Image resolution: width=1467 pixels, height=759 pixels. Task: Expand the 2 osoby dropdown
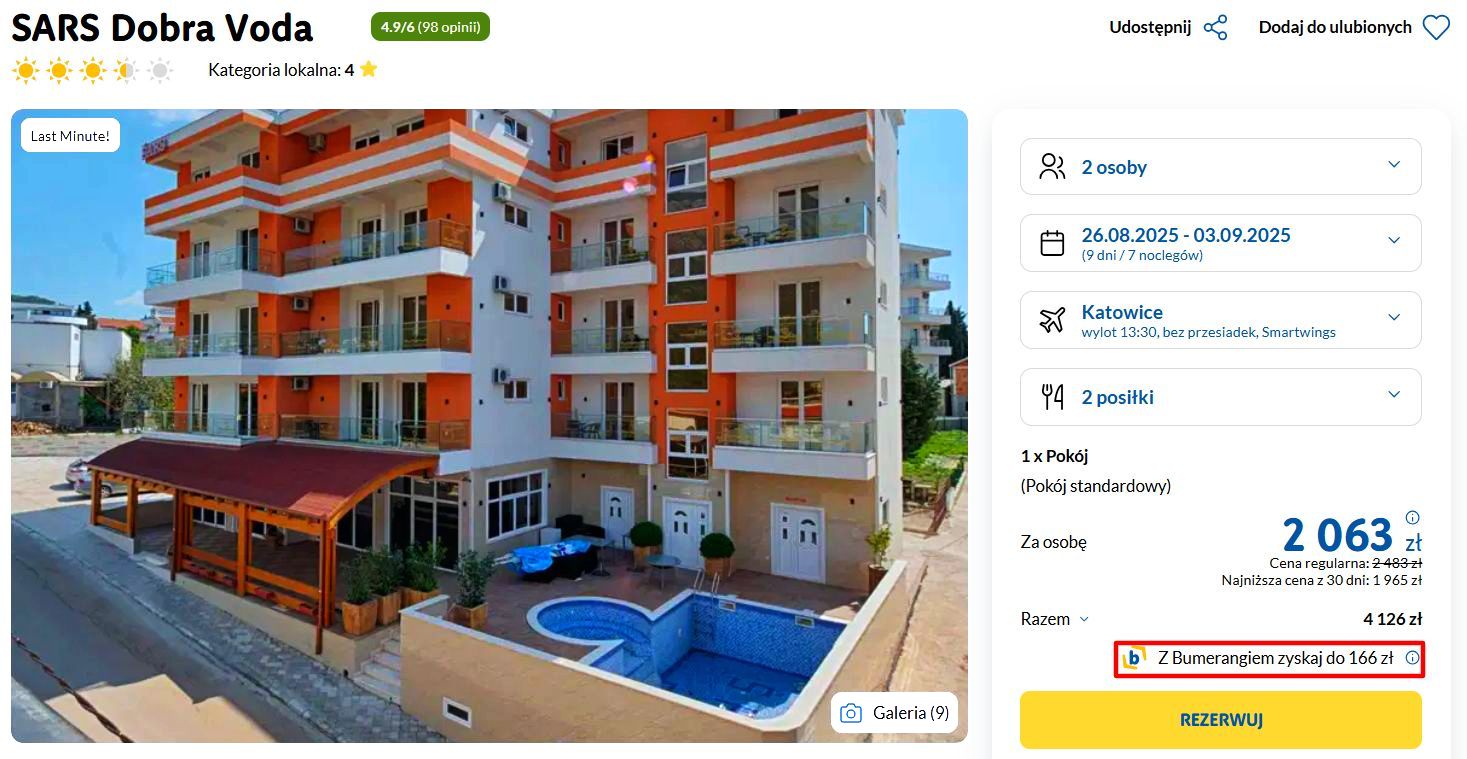[x=1220, y=167]
